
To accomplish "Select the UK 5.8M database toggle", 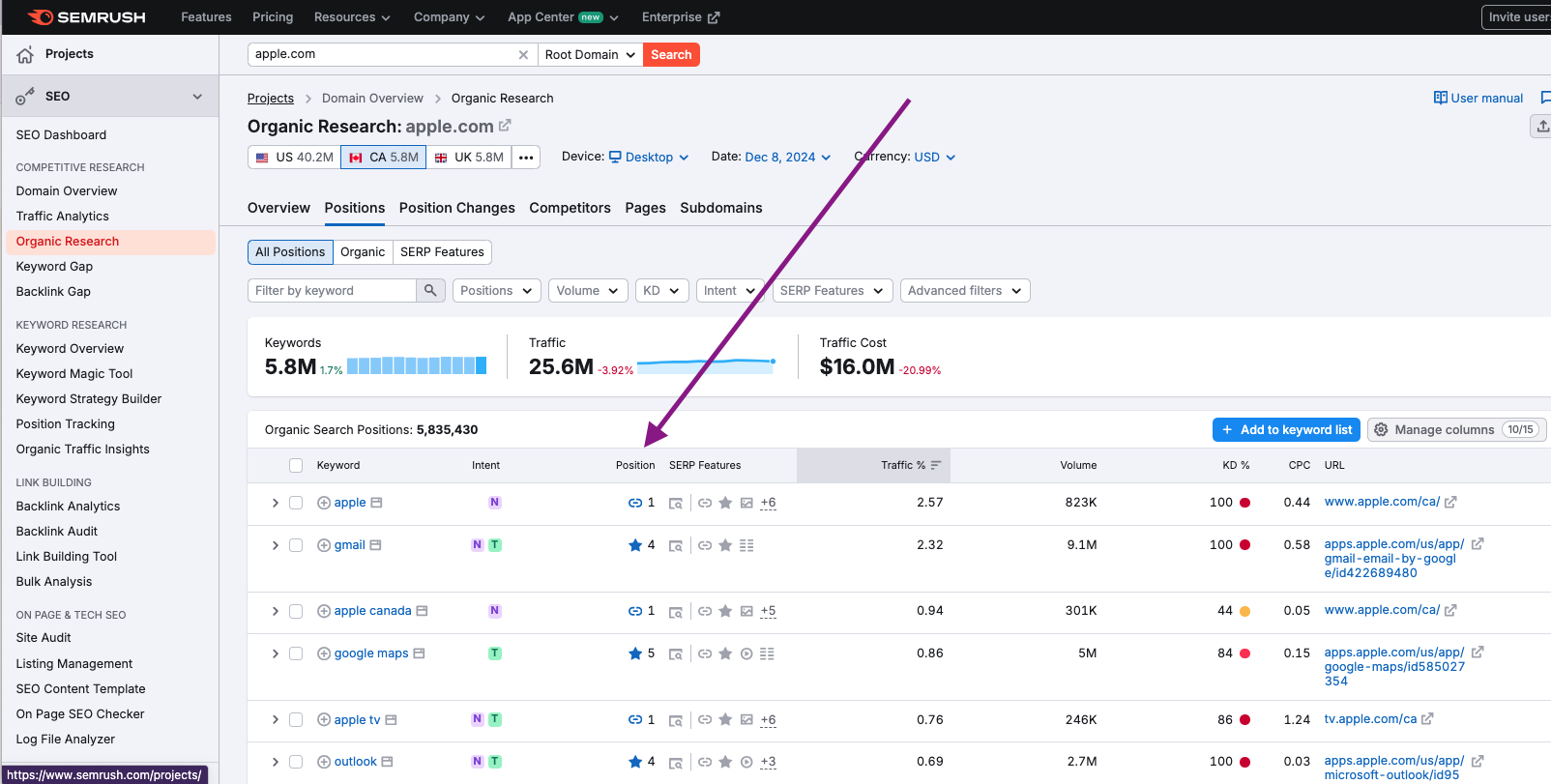I will [x=469, y=158].
